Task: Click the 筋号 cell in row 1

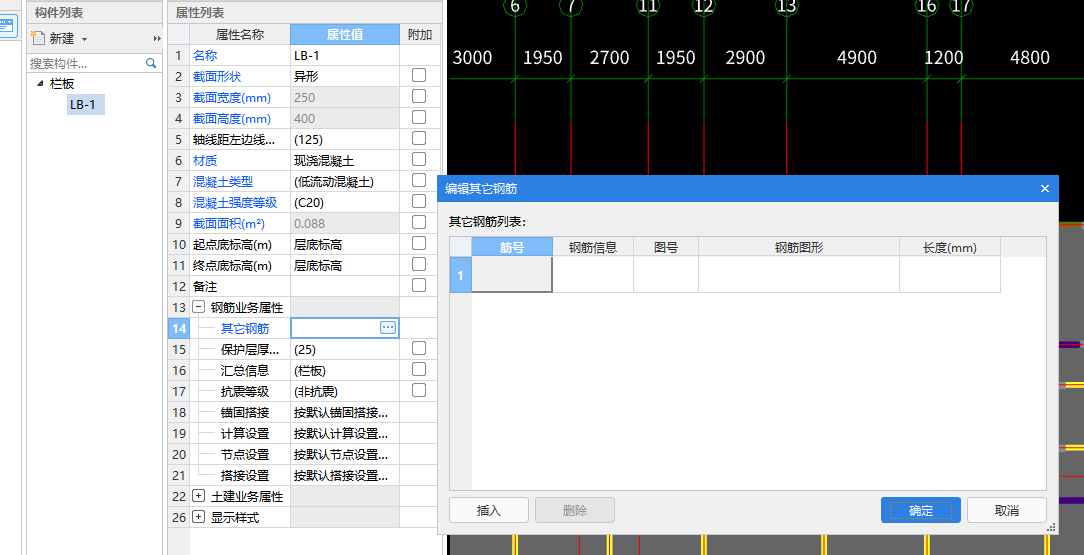Action: 512,274
